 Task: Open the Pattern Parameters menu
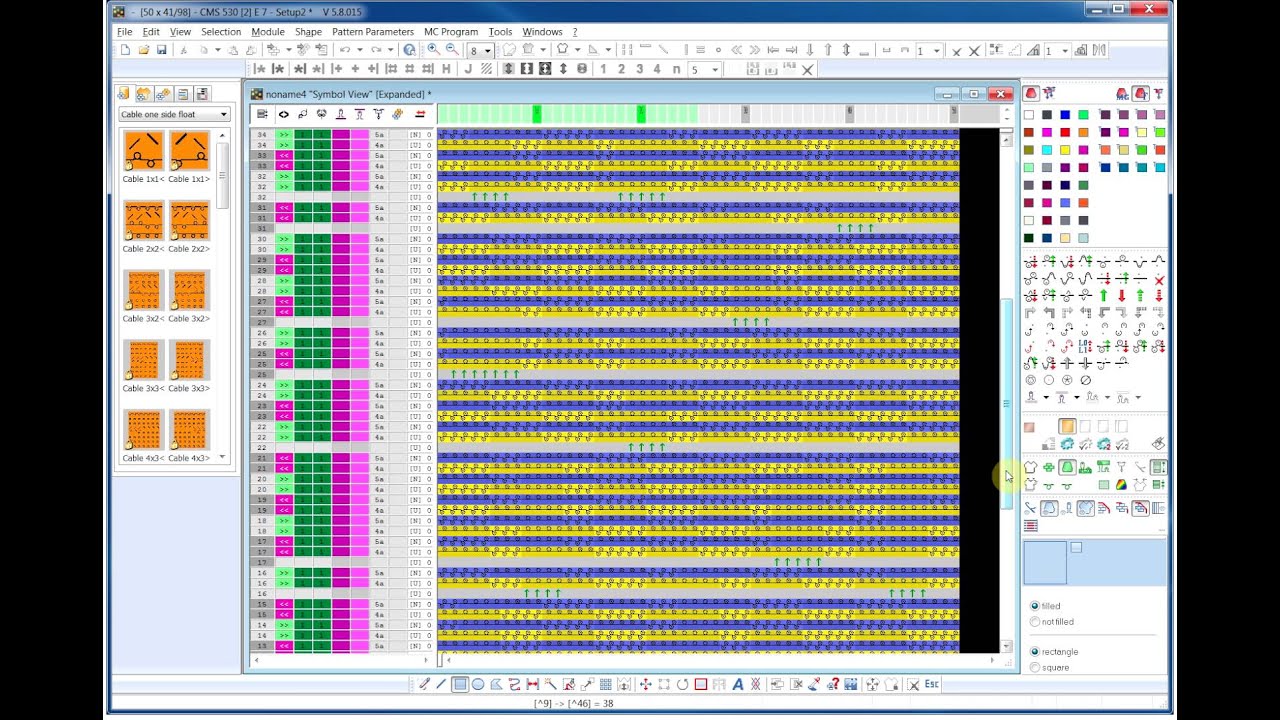372,32
